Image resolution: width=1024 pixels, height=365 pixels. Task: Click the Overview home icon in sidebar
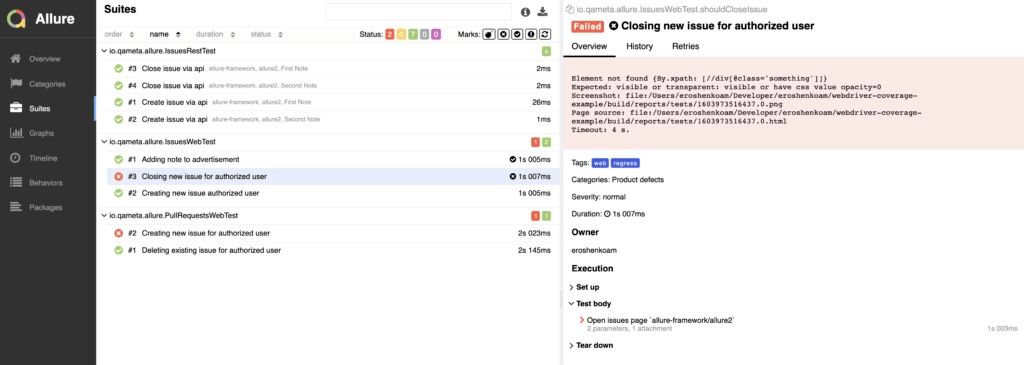pos(16,59)
